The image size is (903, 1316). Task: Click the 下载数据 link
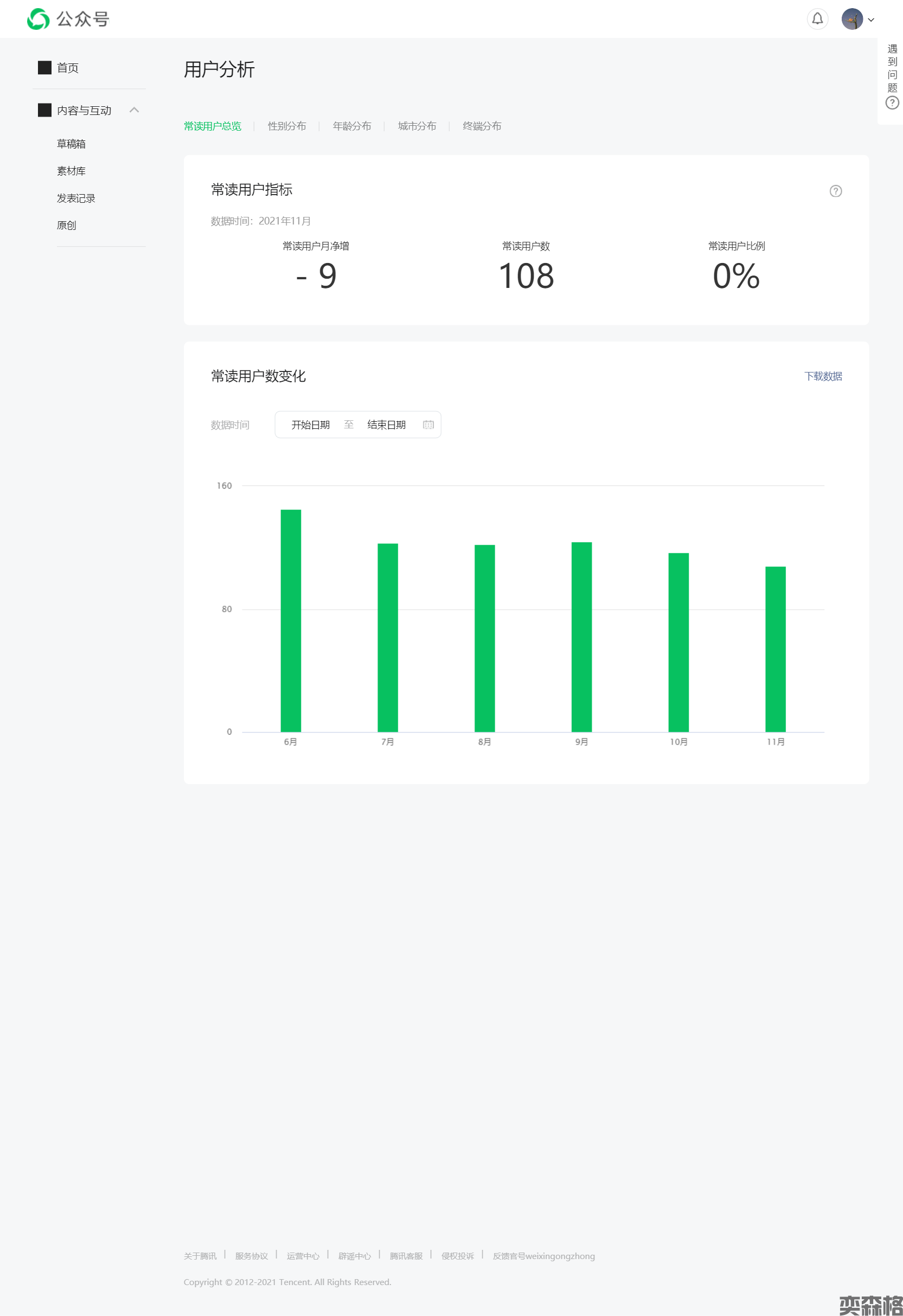pos(823,376)
